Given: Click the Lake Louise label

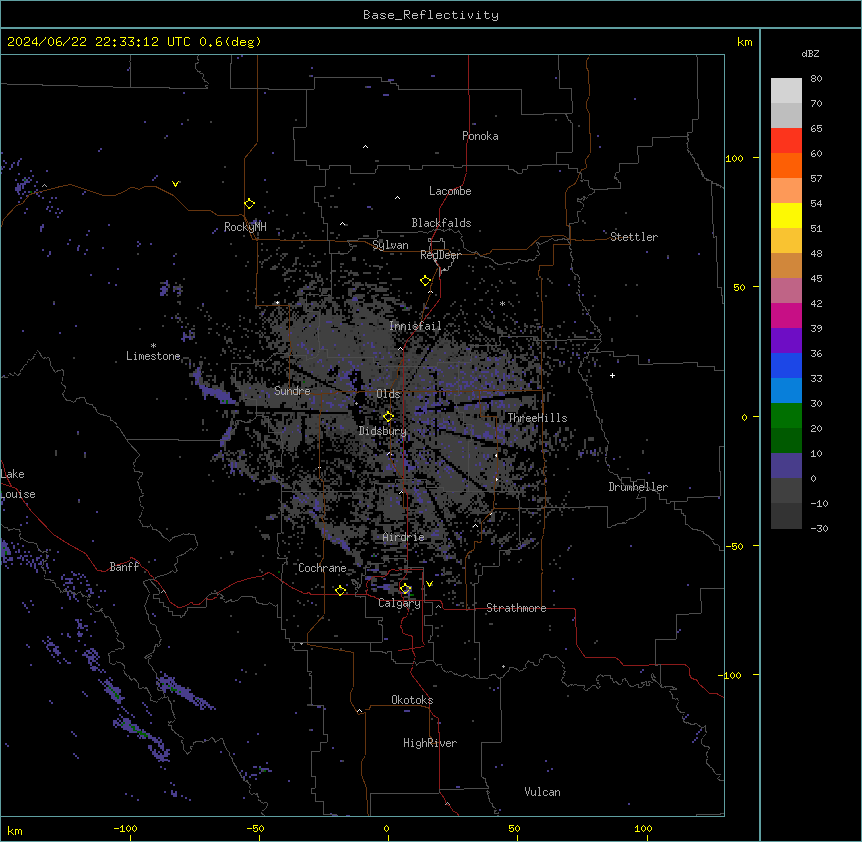Looking at the screenshot, I should (18, 484).
